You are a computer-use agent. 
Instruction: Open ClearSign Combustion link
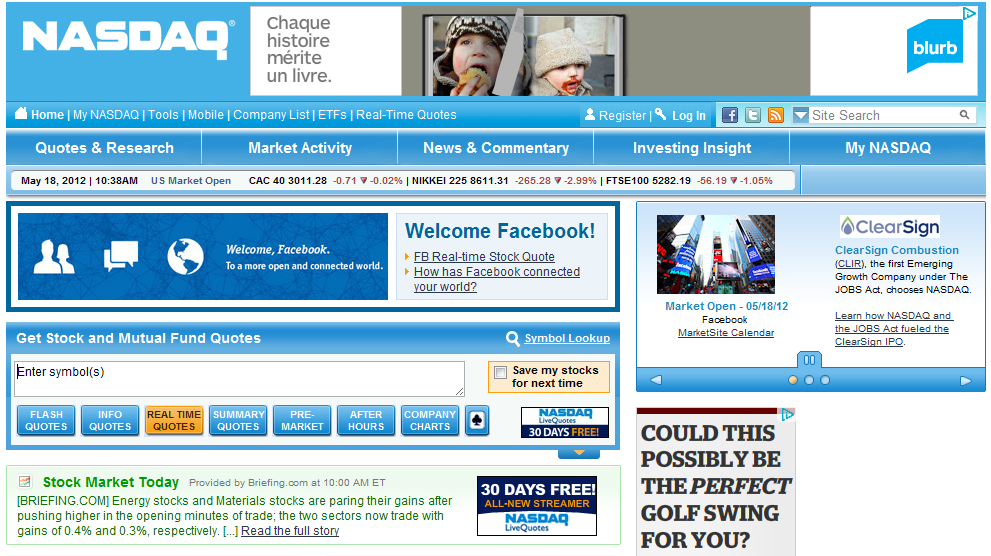coord(897,250)
